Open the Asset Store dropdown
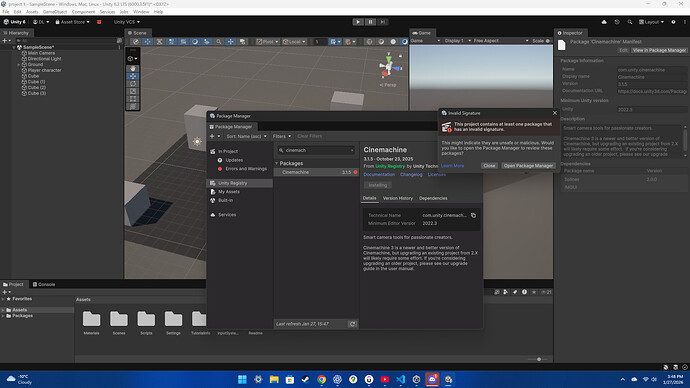The height and width of the screenshot is (388, 690). pyautogui.click(x=72, y=22)
